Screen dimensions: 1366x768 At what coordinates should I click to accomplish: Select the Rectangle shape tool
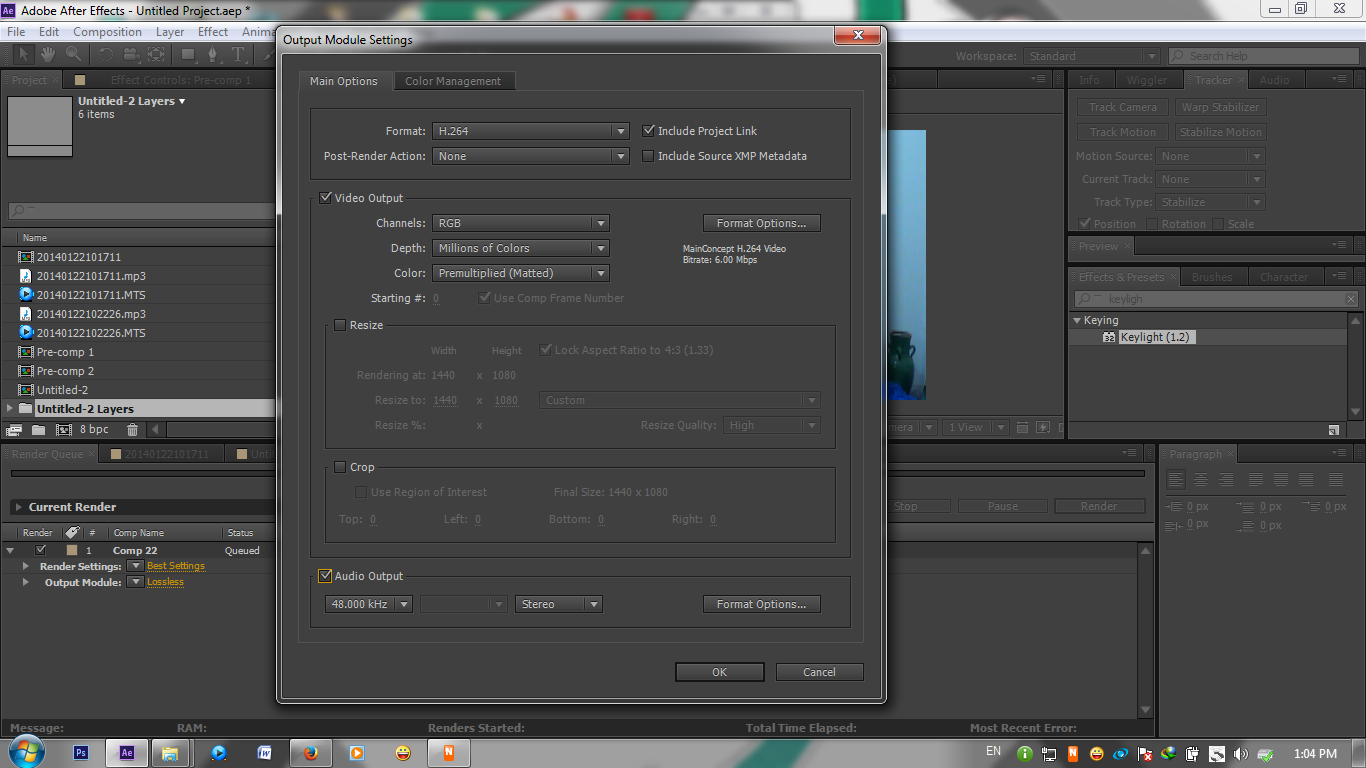[x=189, y=54]
